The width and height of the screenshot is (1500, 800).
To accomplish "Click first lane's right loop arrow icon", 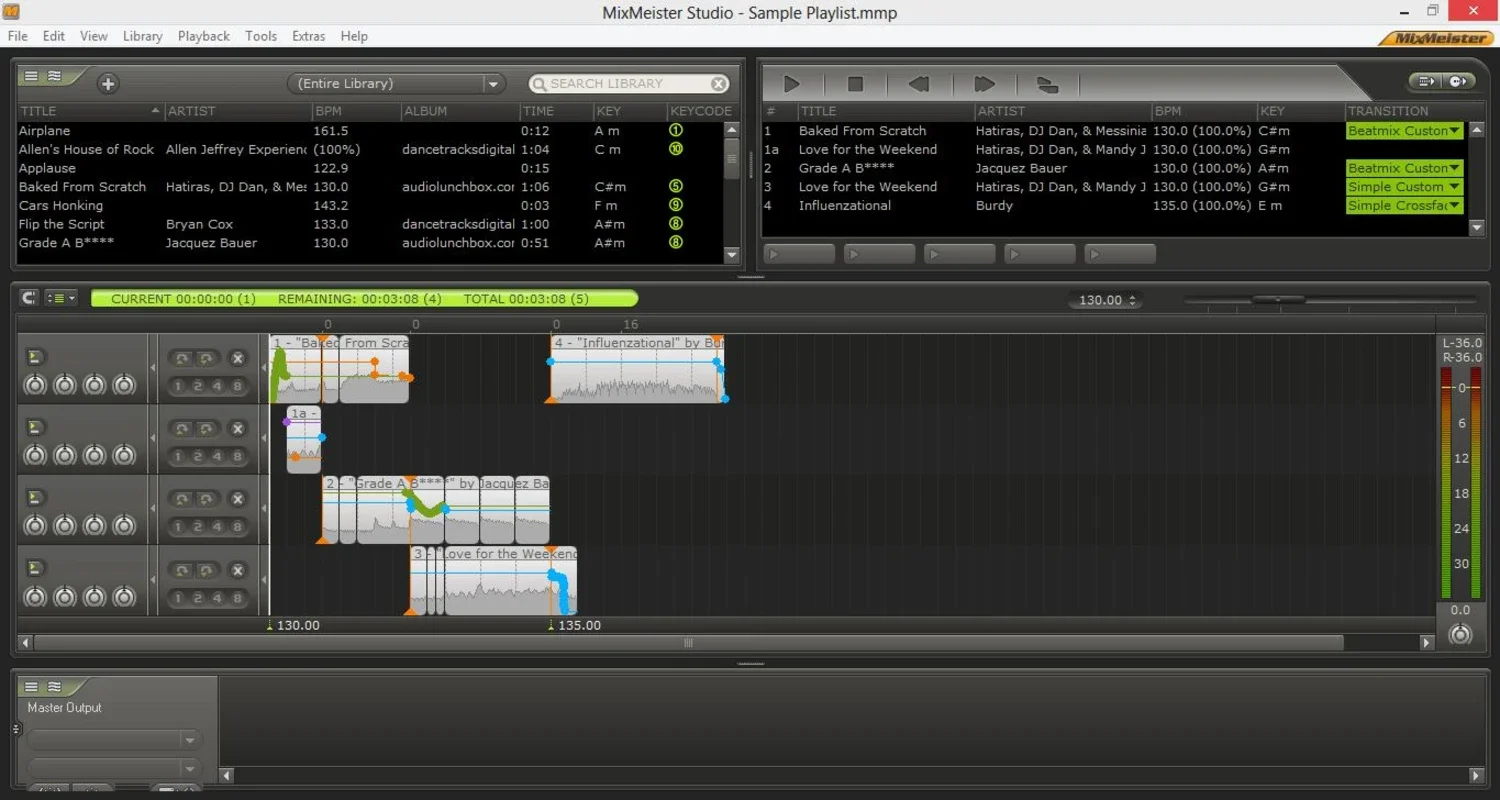I will 206,358.
